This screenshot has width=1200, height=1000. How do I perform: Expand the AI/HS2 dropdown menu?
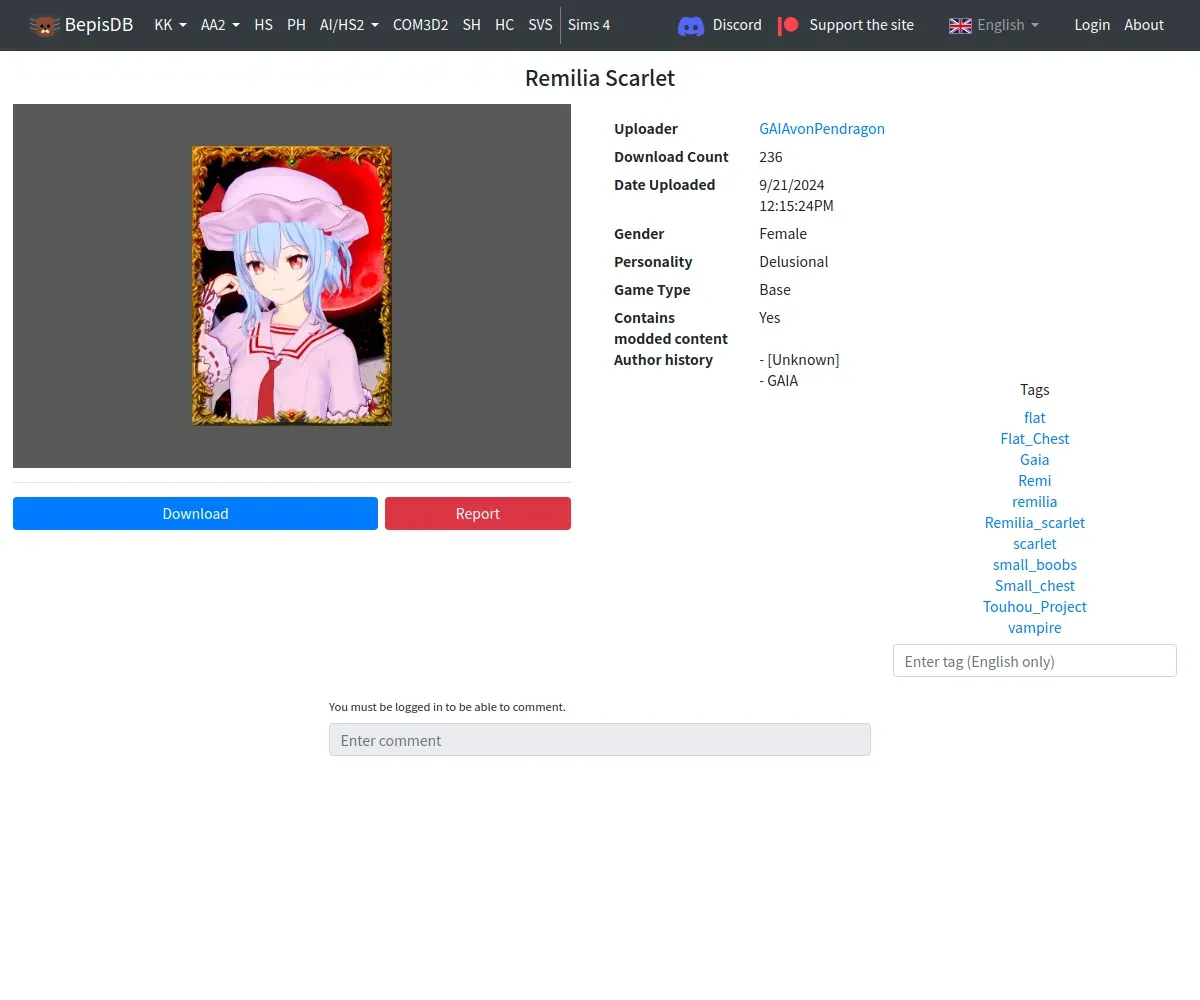point(349,25)
